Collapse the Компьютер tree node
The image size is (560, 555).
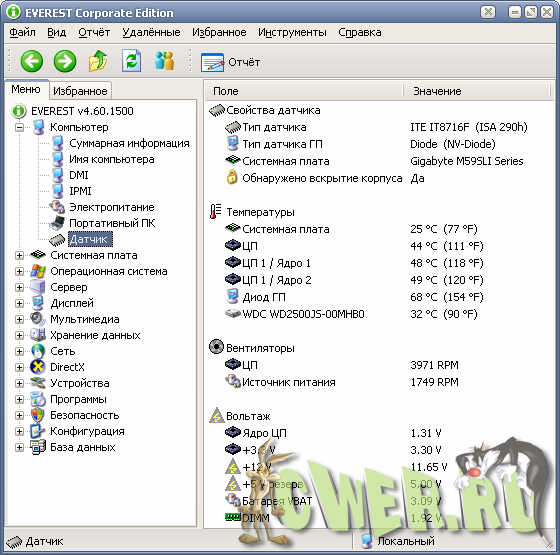coord(19,127)
